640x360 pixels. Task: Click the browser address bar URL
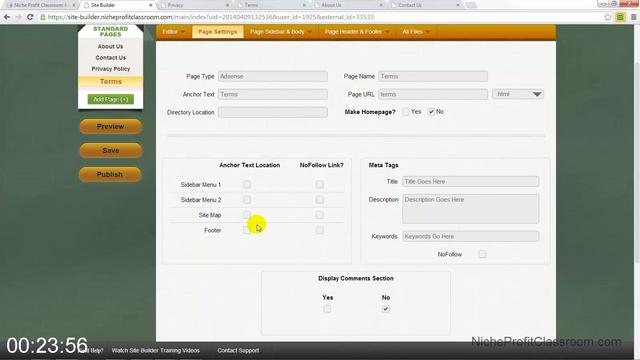pos(211,17)
